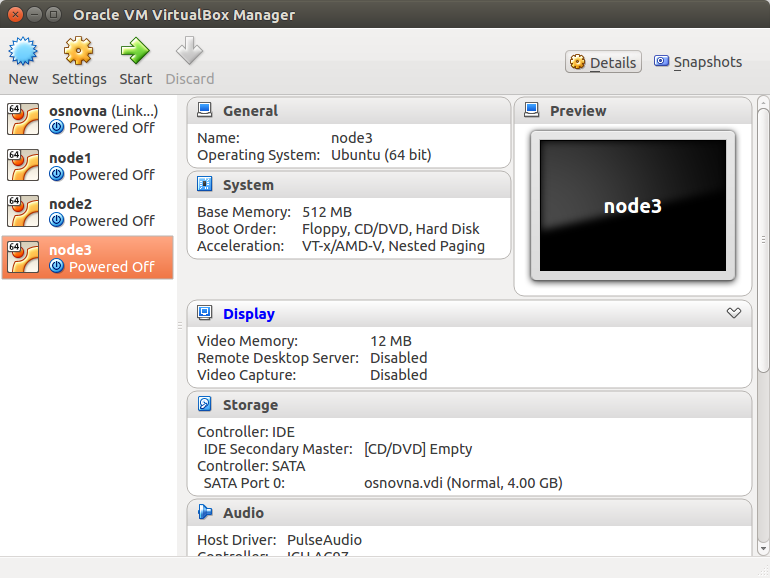Click the Storage section disk icon
Viewport: 770px width, 578px height.
[x=205, y=404]
